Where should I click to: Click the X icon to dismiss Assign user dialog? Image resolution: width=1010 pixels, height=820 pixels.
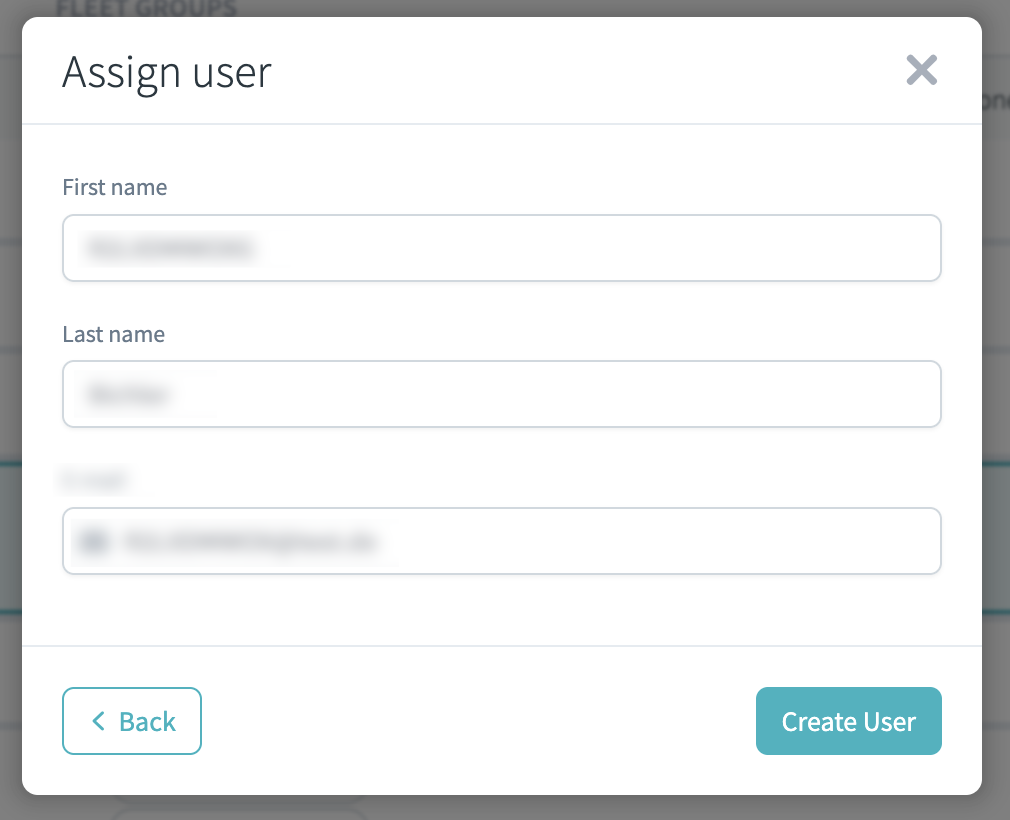tap(921, 70)
